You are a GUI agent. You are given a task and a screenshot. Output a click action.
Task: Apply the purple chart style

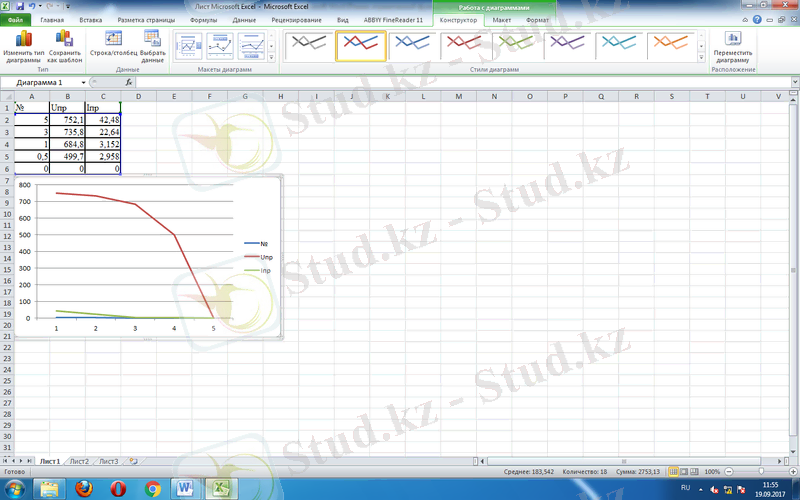568,46
